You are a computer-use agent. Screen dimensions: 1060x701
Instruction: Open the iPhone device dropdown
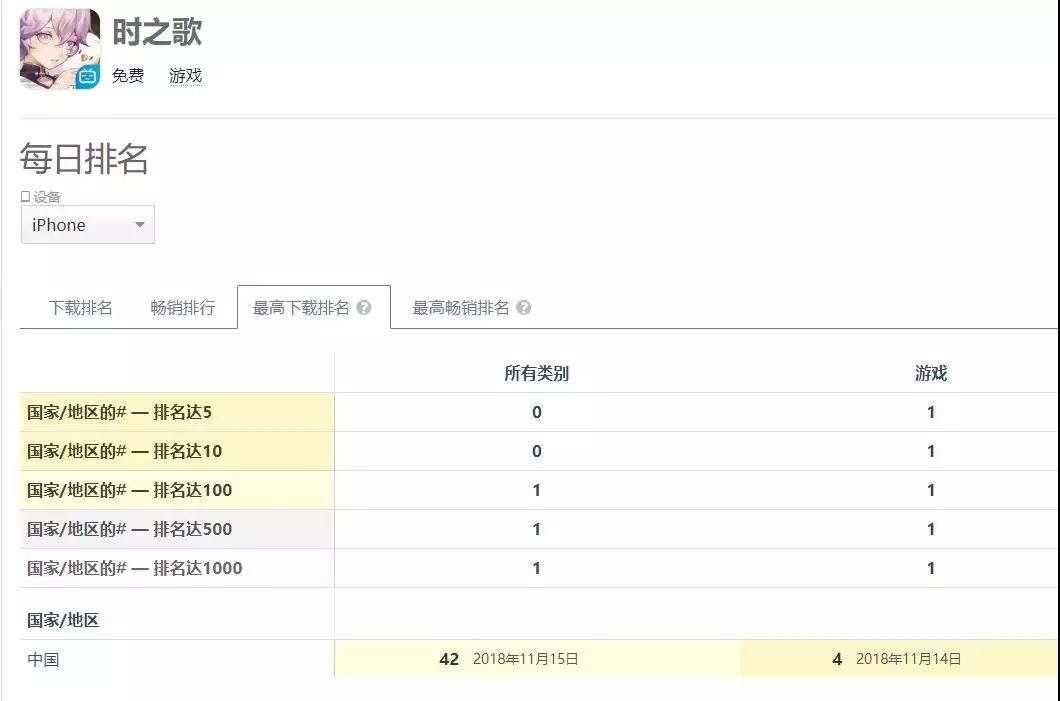[x=88, y=224]
